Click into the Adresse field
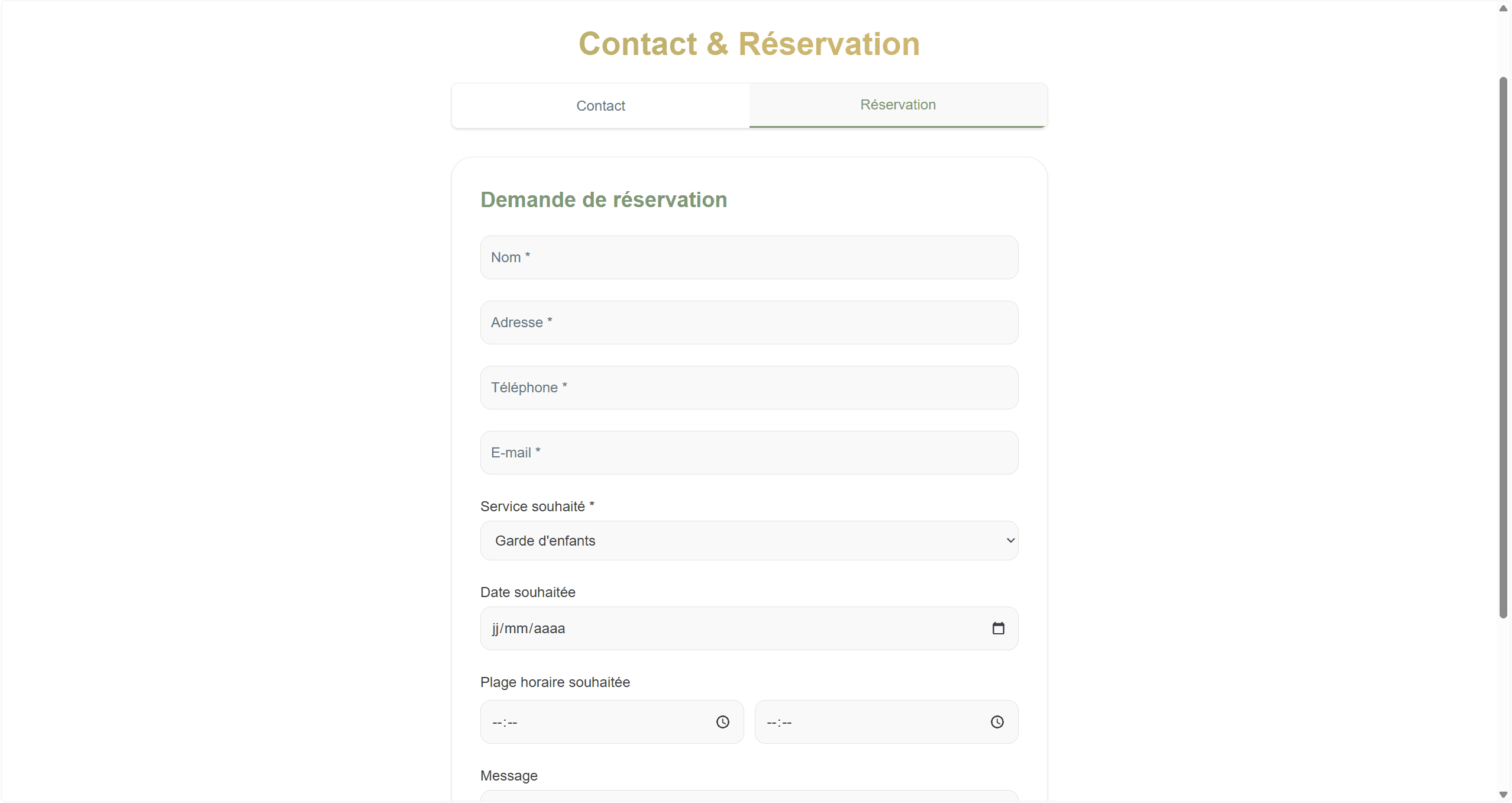 pos(748,323)
